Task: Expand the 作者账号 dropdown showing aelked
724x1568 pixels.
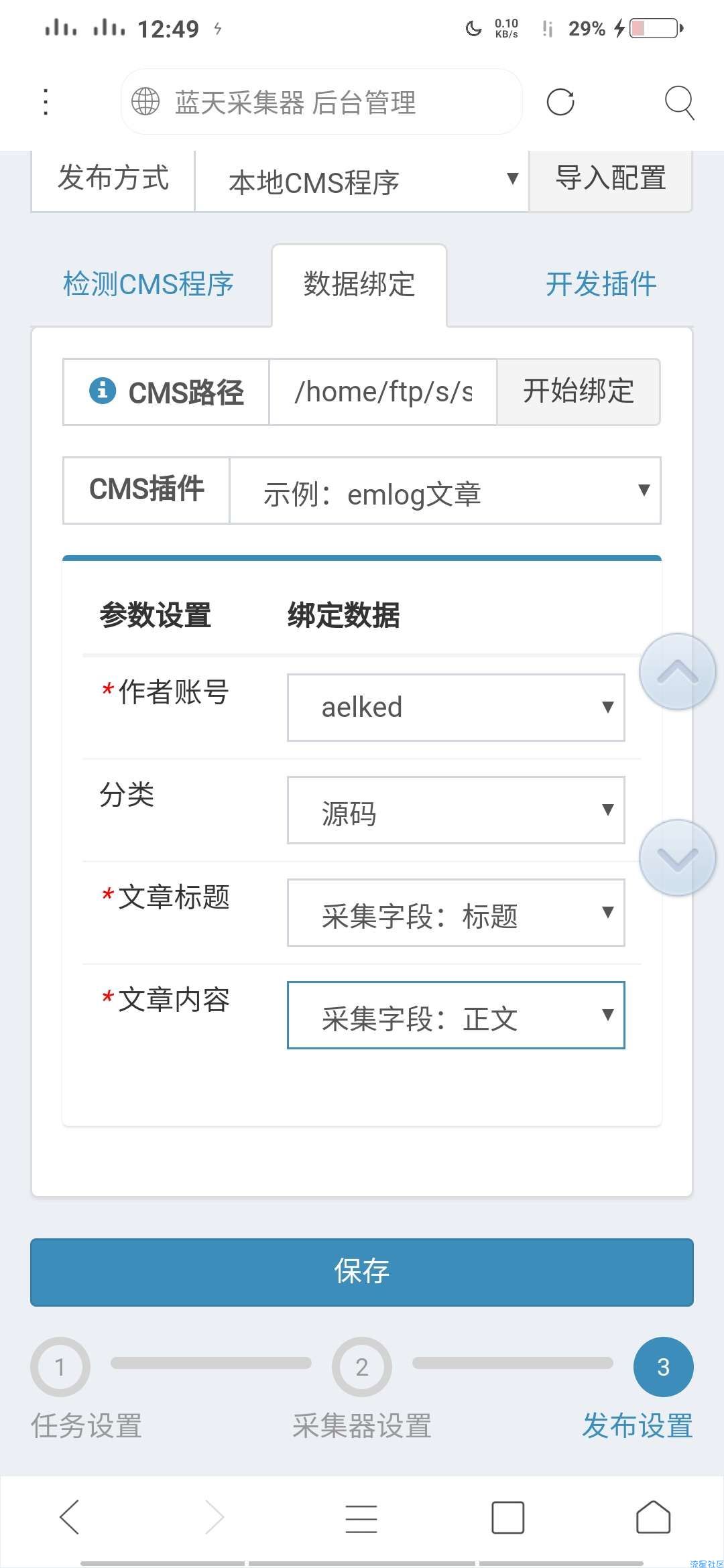Action: [x=456, y=708]
